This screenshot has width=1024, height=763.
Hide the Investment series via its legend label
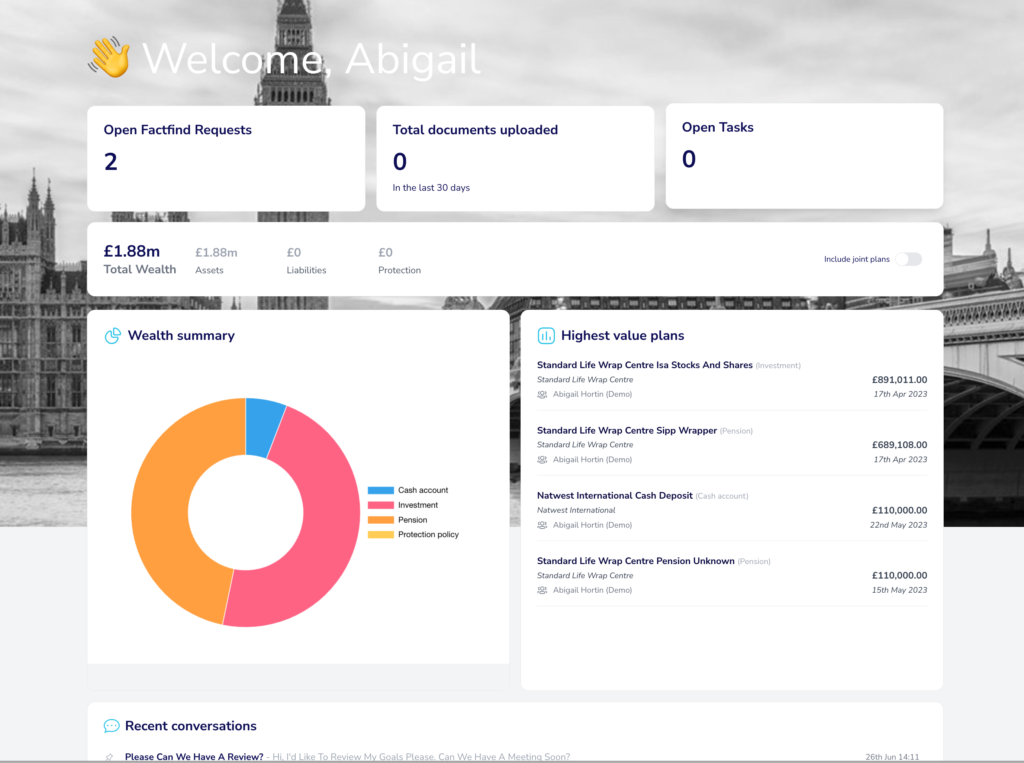pos(417,505)
